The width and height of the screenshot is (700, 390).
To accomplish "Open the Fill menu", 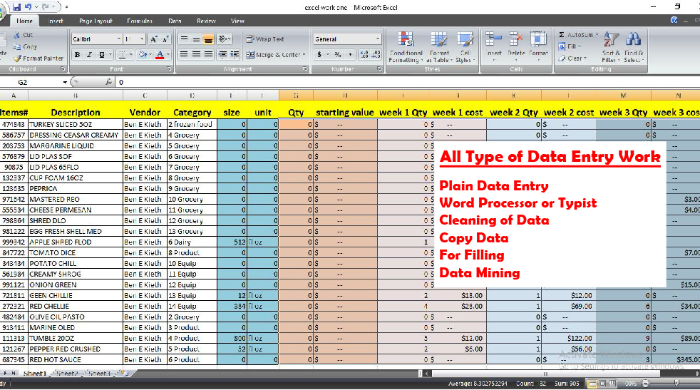I will pyautogui.click(x=570, y=46).
